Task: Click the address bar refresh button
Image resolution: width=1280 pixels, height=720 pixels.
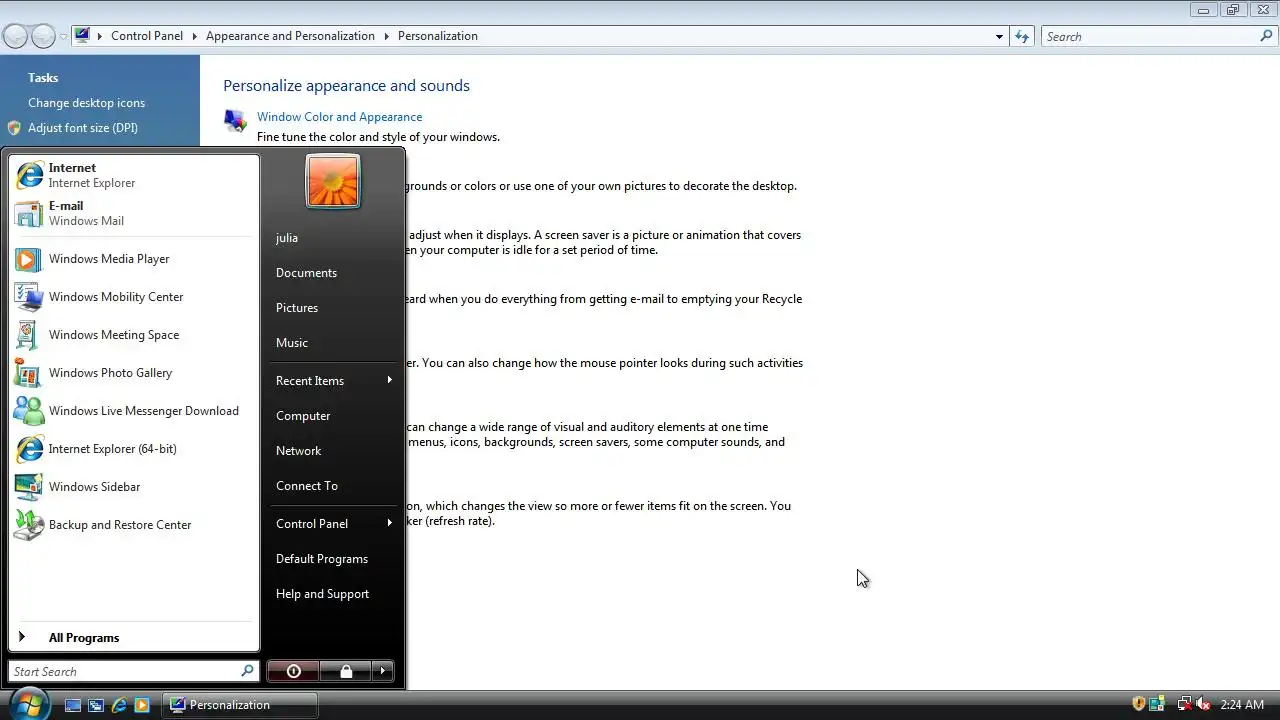Action: pos(1021,36)
